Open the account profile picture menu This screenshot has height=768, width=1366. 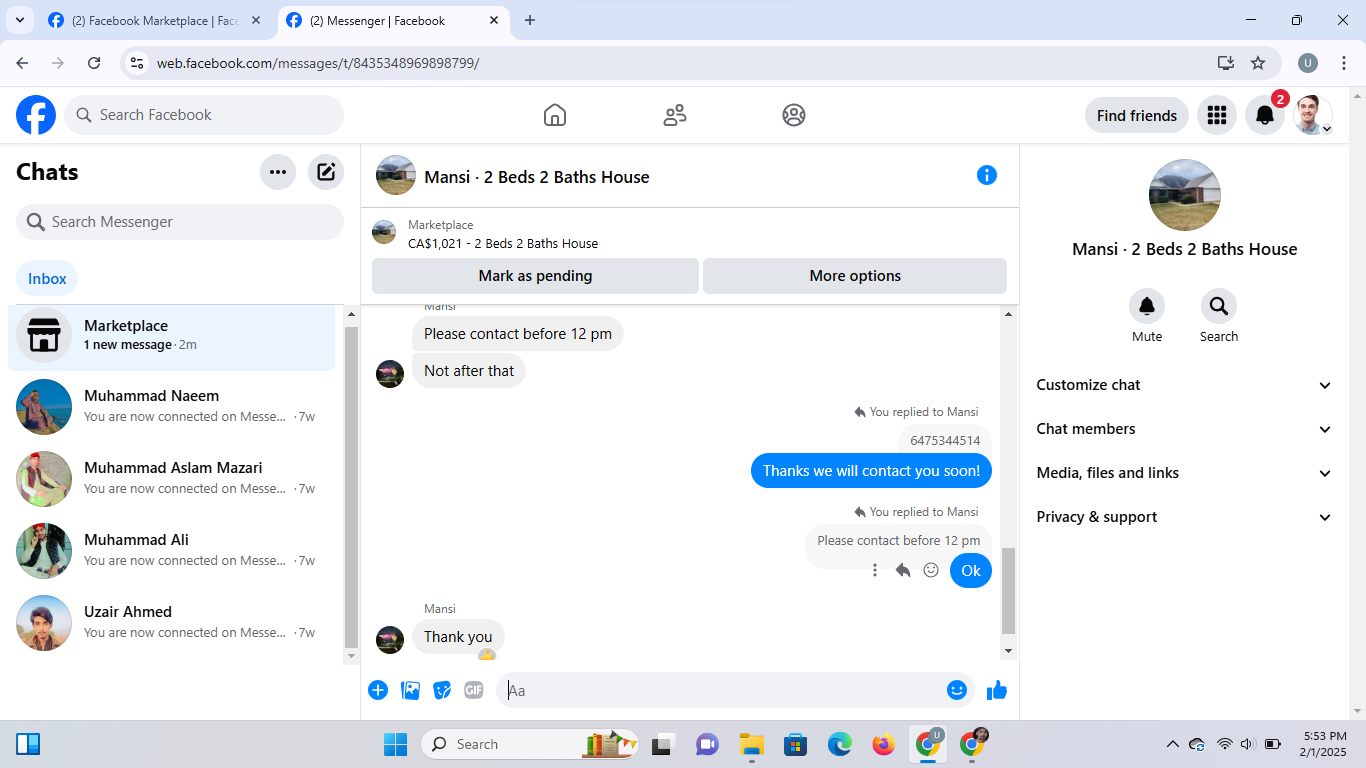(x=1312, y=115)
